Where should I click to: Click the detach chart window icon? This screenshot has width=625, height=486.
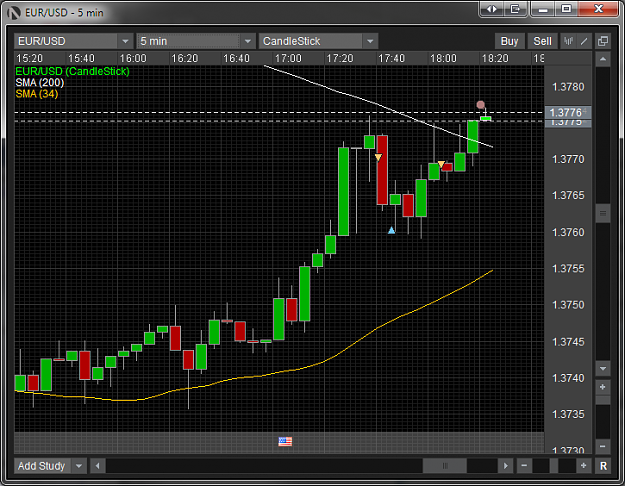tap(603, 41)
